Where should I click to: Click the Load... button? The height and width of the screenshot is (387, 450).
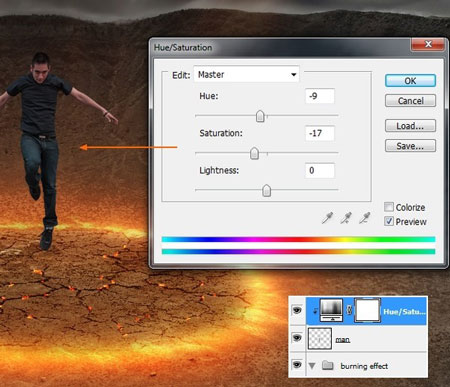410,126
